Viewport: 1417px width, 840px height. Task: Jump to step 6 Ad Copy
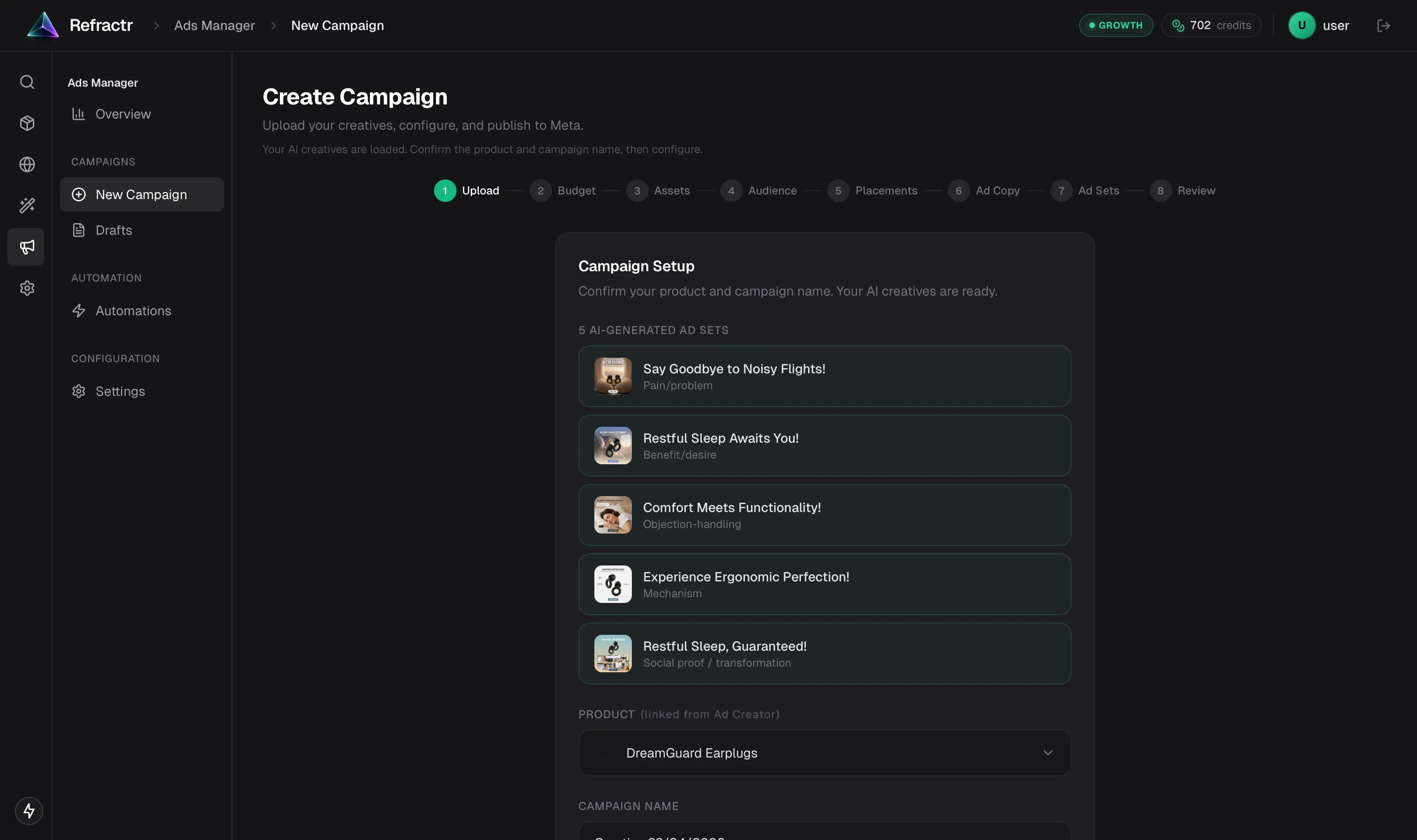pyautogui.click(x=984, y=190)
